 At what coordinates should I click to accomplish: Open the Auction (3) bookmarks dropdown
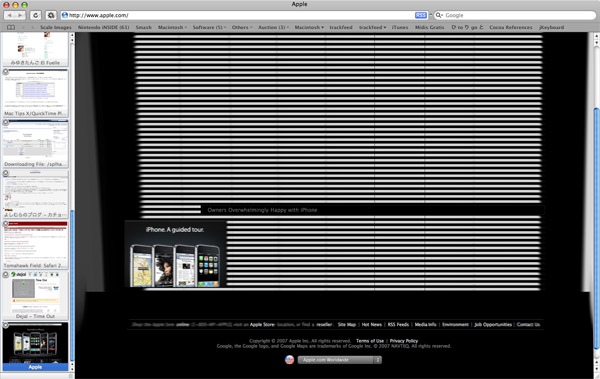(x=273, y=28)
